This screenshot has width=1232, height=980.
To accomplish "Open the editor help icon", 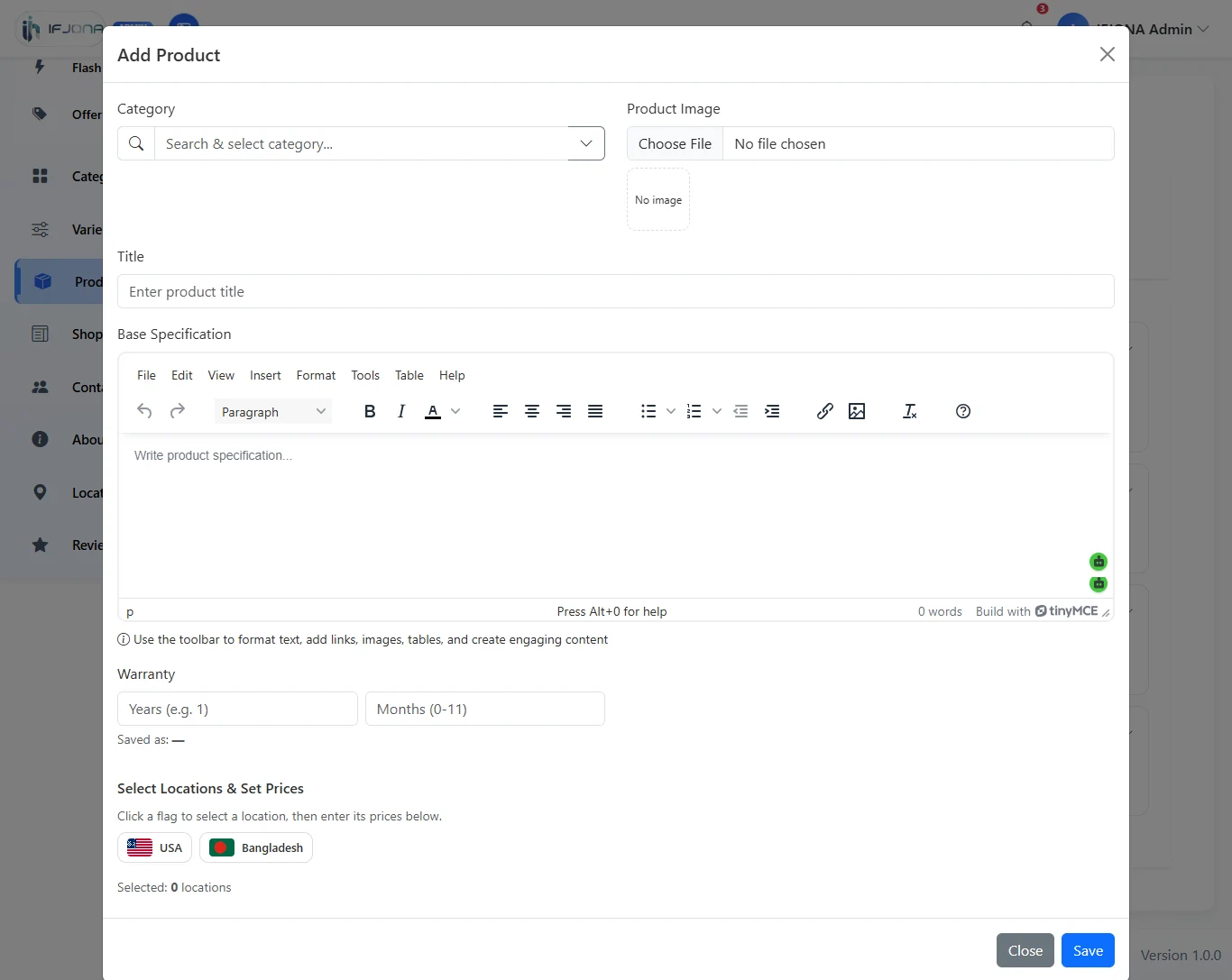I will [x=963, y=411].
